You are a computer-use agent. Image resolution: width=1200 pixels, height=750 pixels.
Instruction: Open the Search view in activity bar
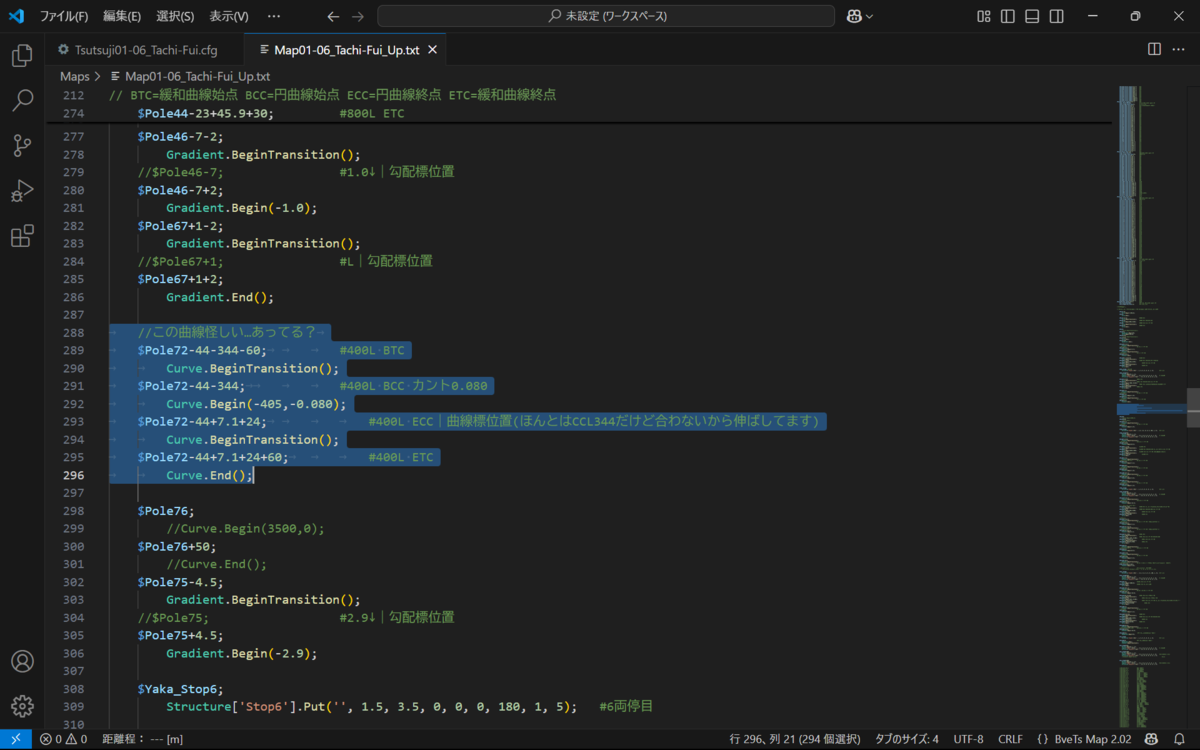tap(22, 100)
